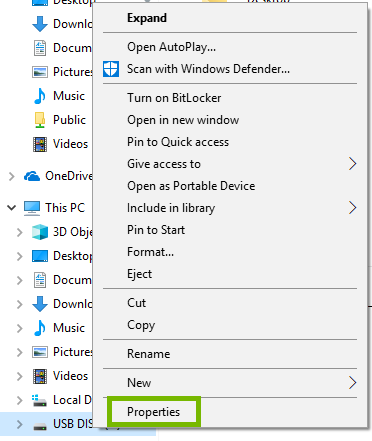Click the Videos filmstrip icon in Quick access
Image resolution: width=372 pixels, height=441 pixels.
[x=40, y=144]
